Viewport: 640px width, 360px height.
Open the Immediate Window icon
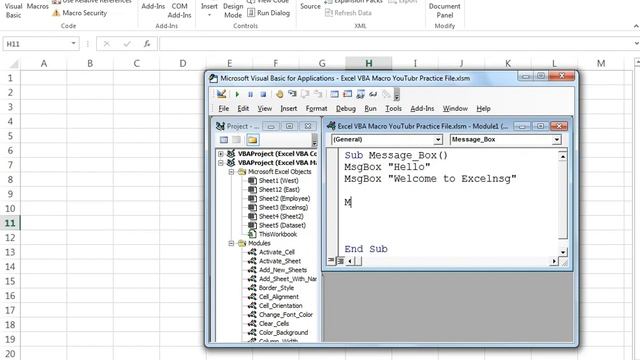coord(347,94)
